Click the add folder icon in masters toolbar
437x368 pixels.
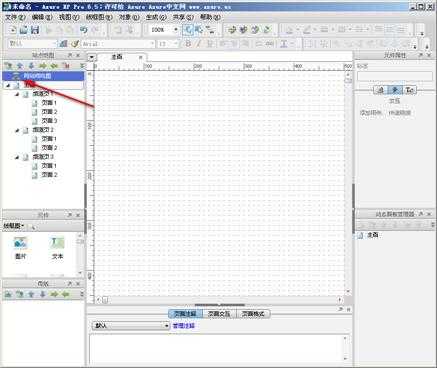(20, 294)
